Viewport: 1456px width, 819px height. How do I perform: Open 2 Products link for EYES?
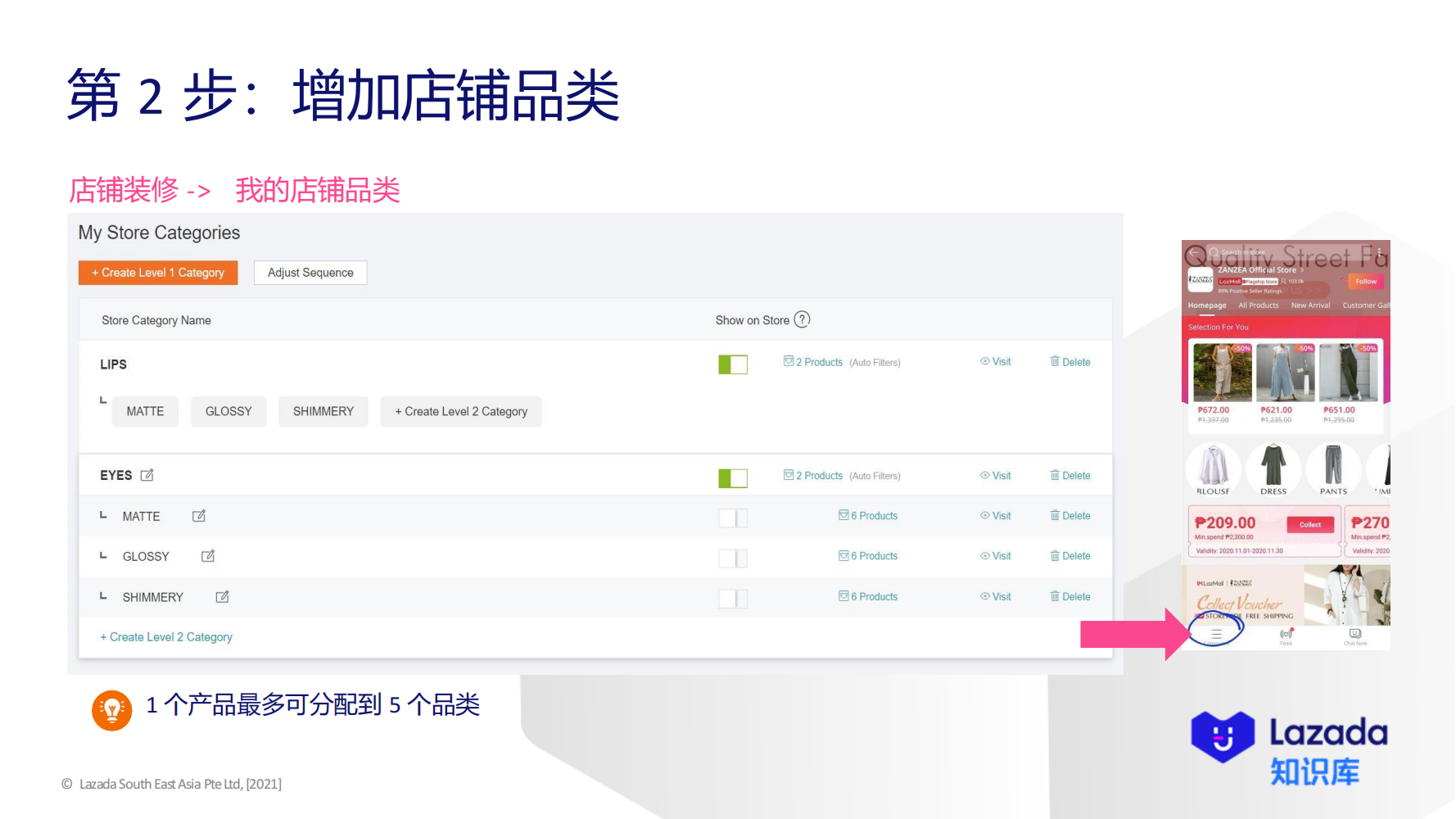pos(813,476)
